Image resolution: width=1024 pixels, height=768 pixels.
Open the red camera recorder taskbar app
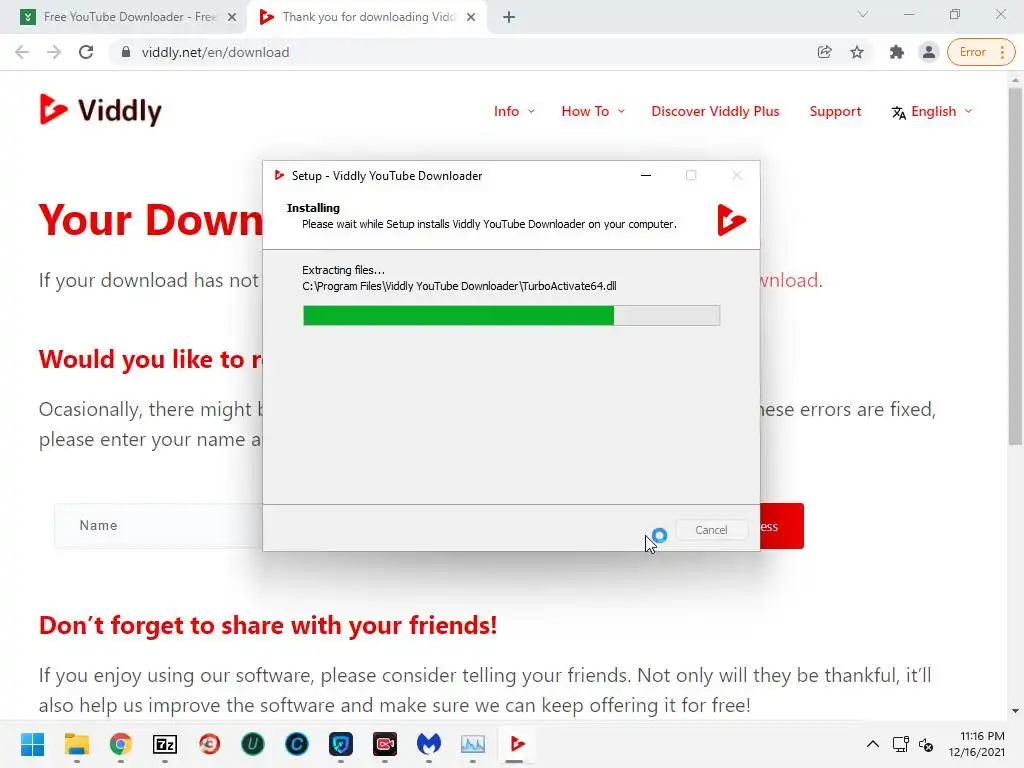pos(385,744)
